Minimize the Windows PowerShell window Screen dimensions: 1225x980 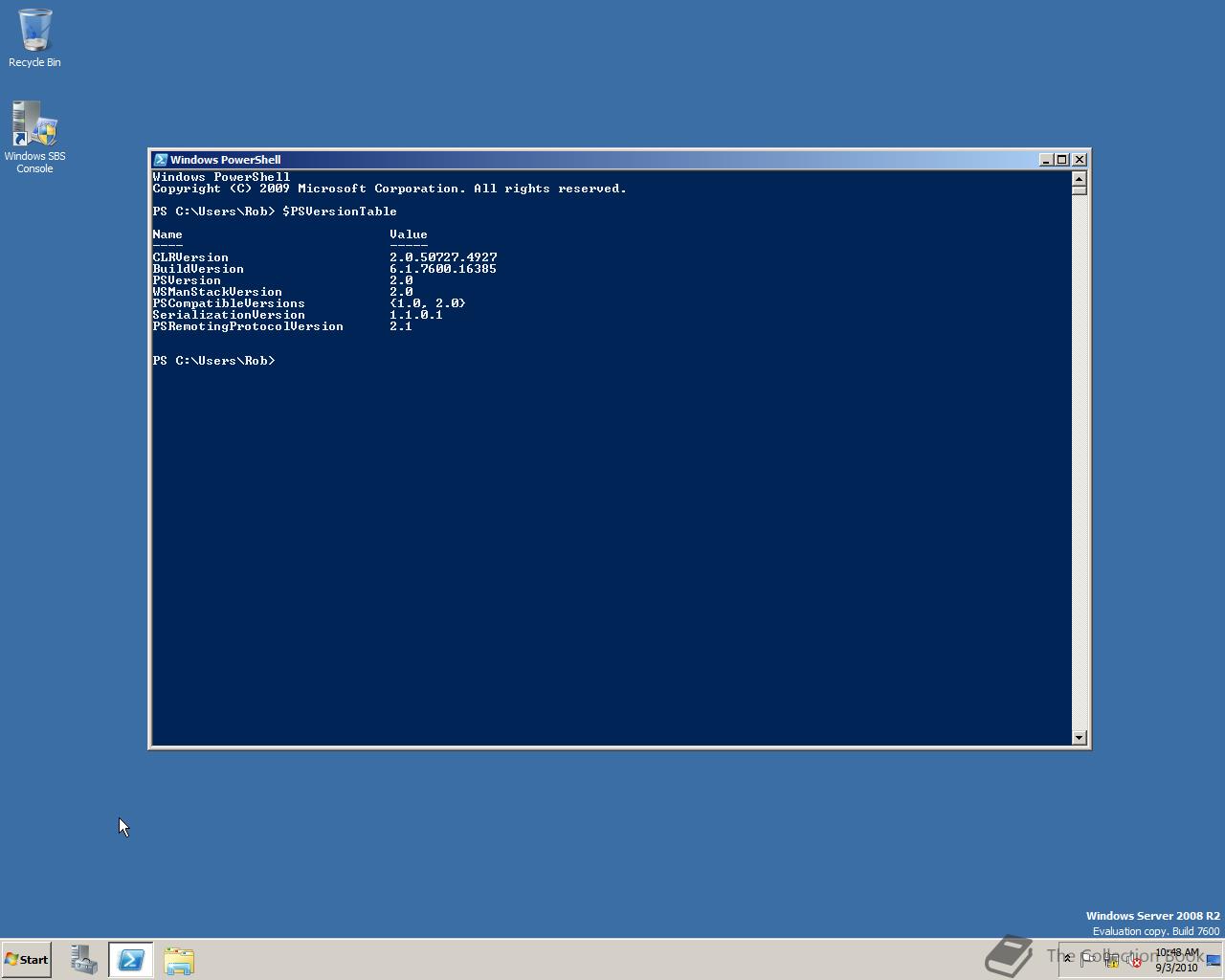(x=1046, y=160)
